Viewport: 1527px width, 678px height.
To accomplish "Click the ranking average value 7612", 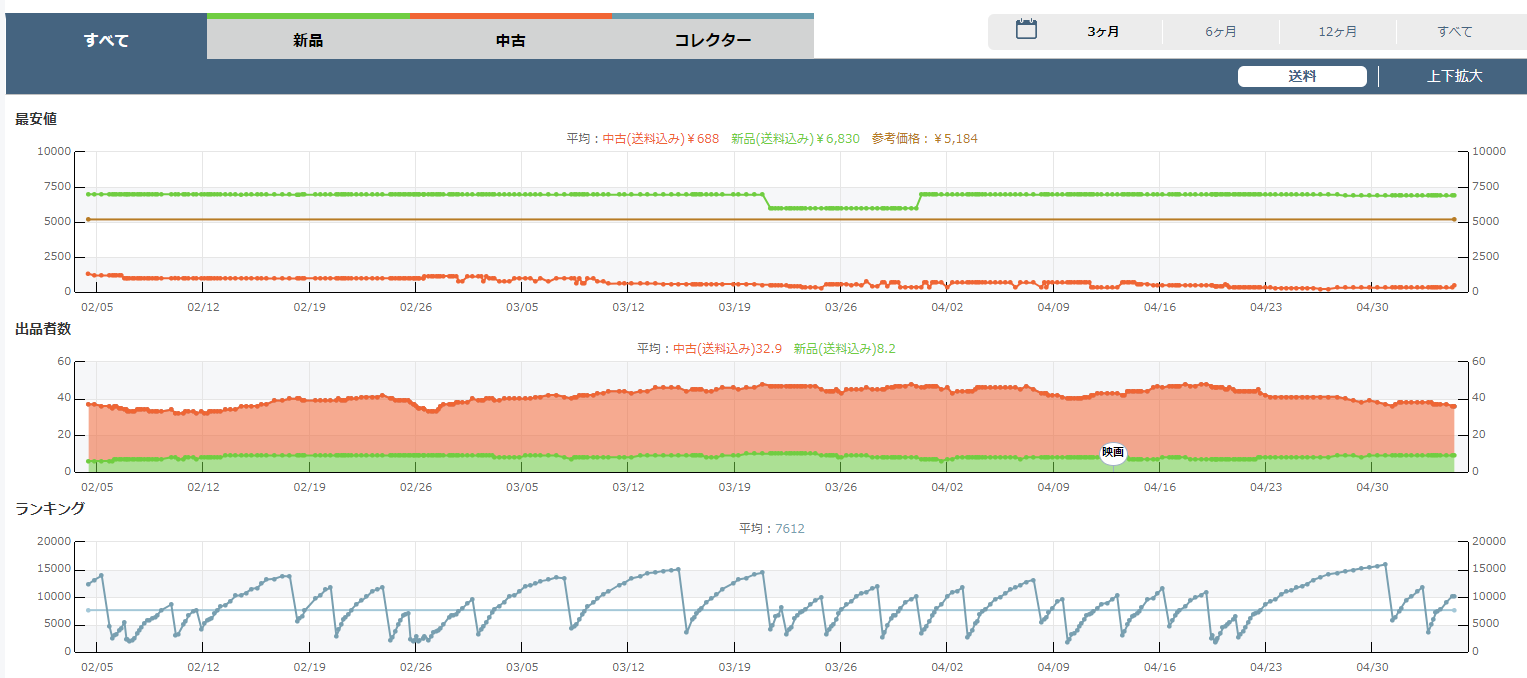I will click(789, 529).
